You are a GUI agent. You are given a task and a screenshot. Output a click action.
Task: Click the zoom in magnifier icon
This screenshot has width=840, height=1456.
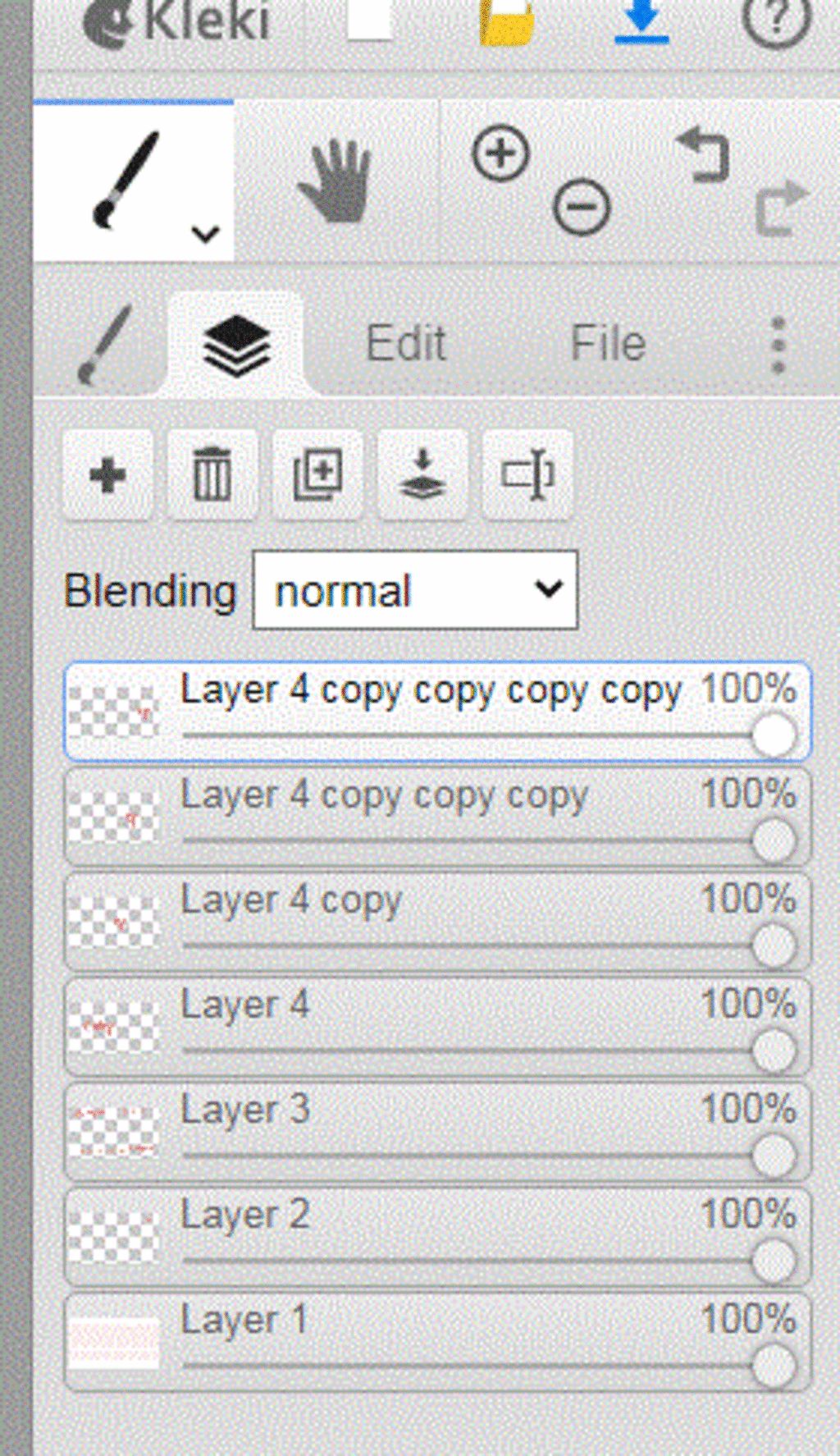click(500, 153)
